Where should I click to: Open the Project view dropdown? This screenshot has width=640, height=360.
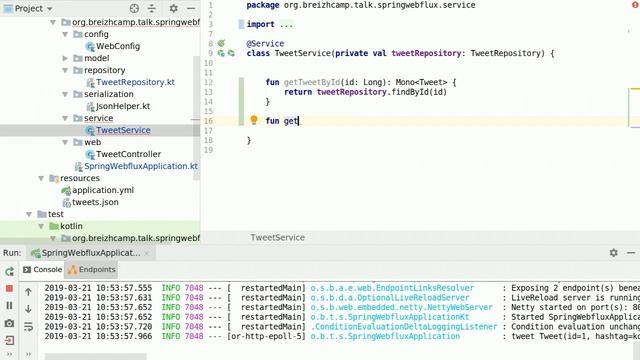pyautogui.click(x=28, y=8)
